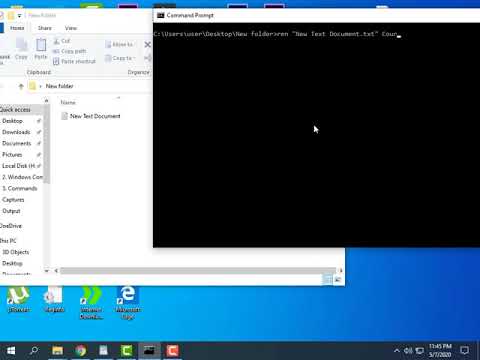The height and width of the screenshot is (360, 480).
Task: Open the Action Center notifications
Action: (464, 351)
